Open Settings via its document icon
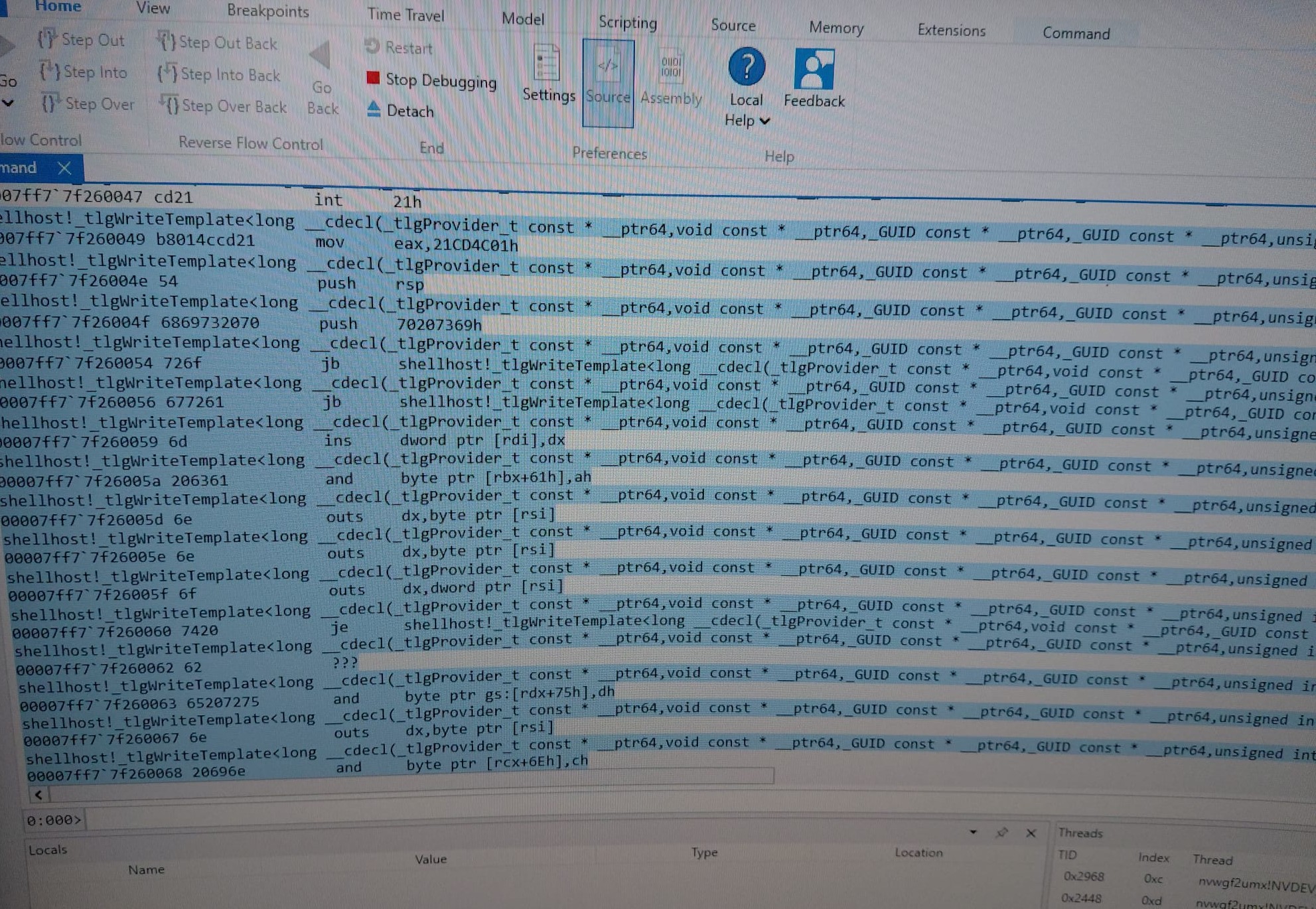This screenshot has height=909, width=1316. 547,63
